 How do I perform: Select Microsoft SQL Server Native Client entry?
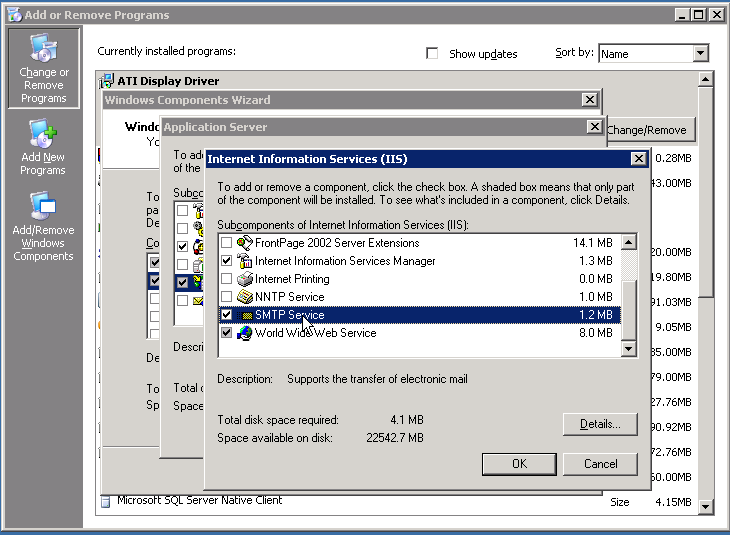pyautogui.click(x=199, y=501)
